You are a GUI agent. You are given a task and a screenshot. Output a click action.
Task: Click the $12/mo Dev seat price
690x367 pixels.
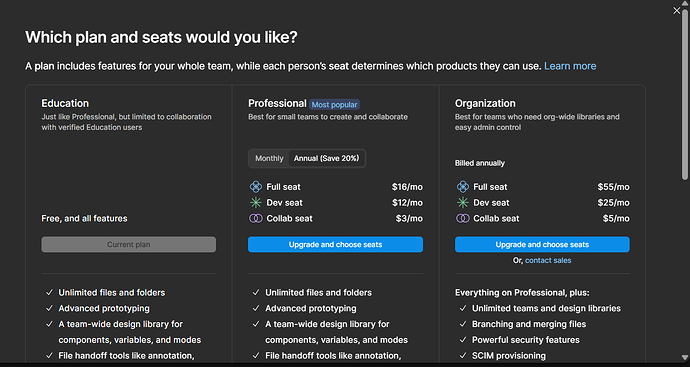[407, 203]
